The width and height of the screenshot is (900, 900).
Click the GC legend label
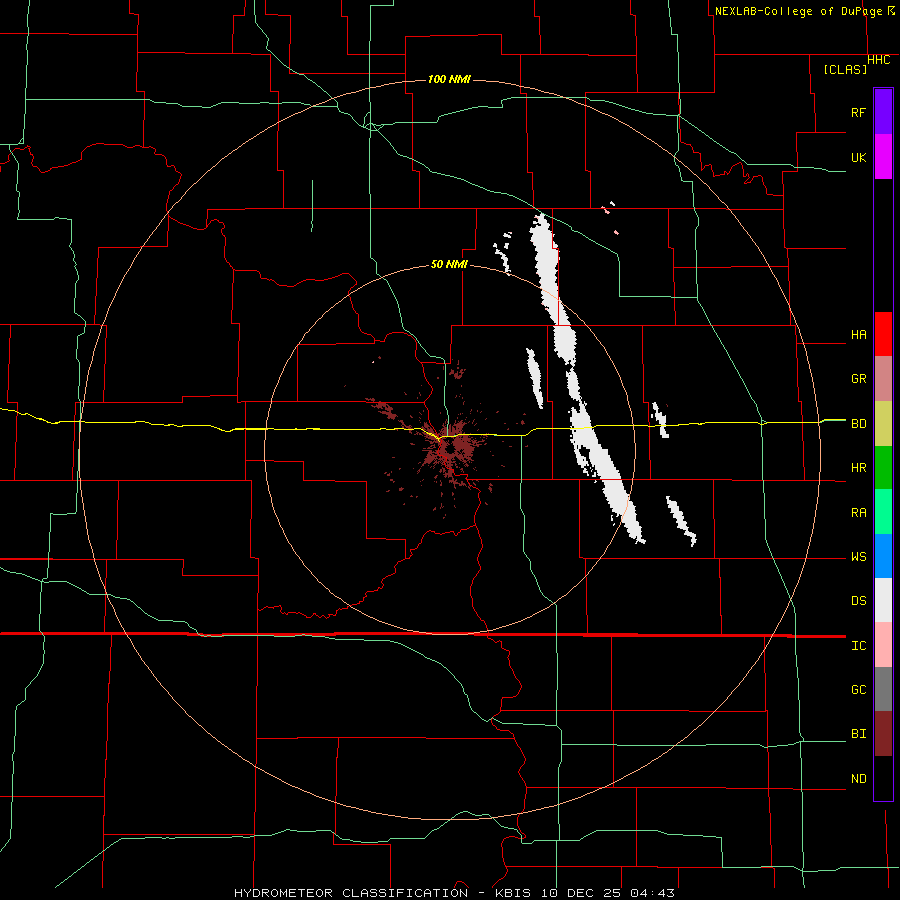coord(858,689)
